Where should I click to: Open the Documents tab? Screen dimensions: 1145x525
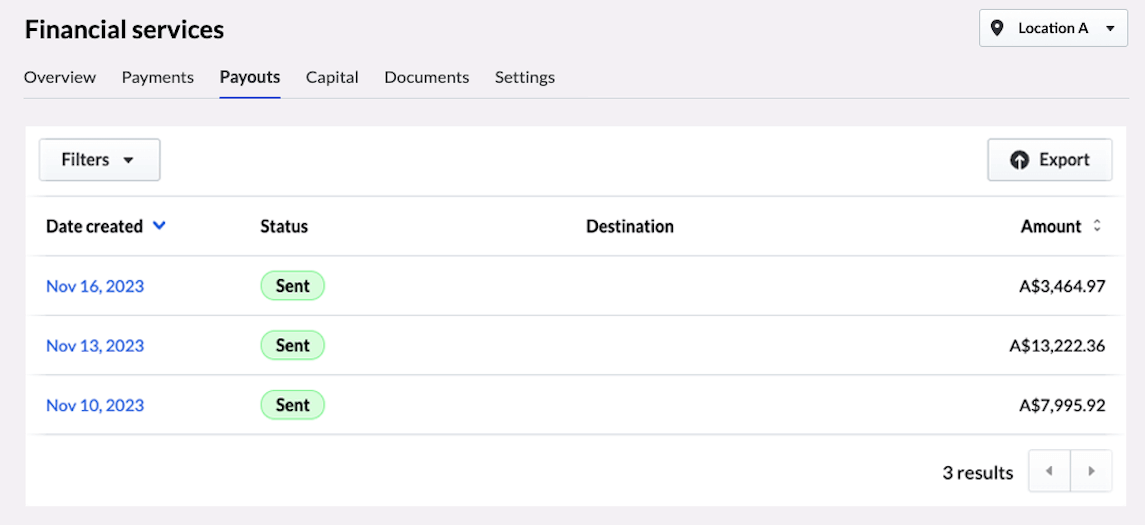pos(426,77)
